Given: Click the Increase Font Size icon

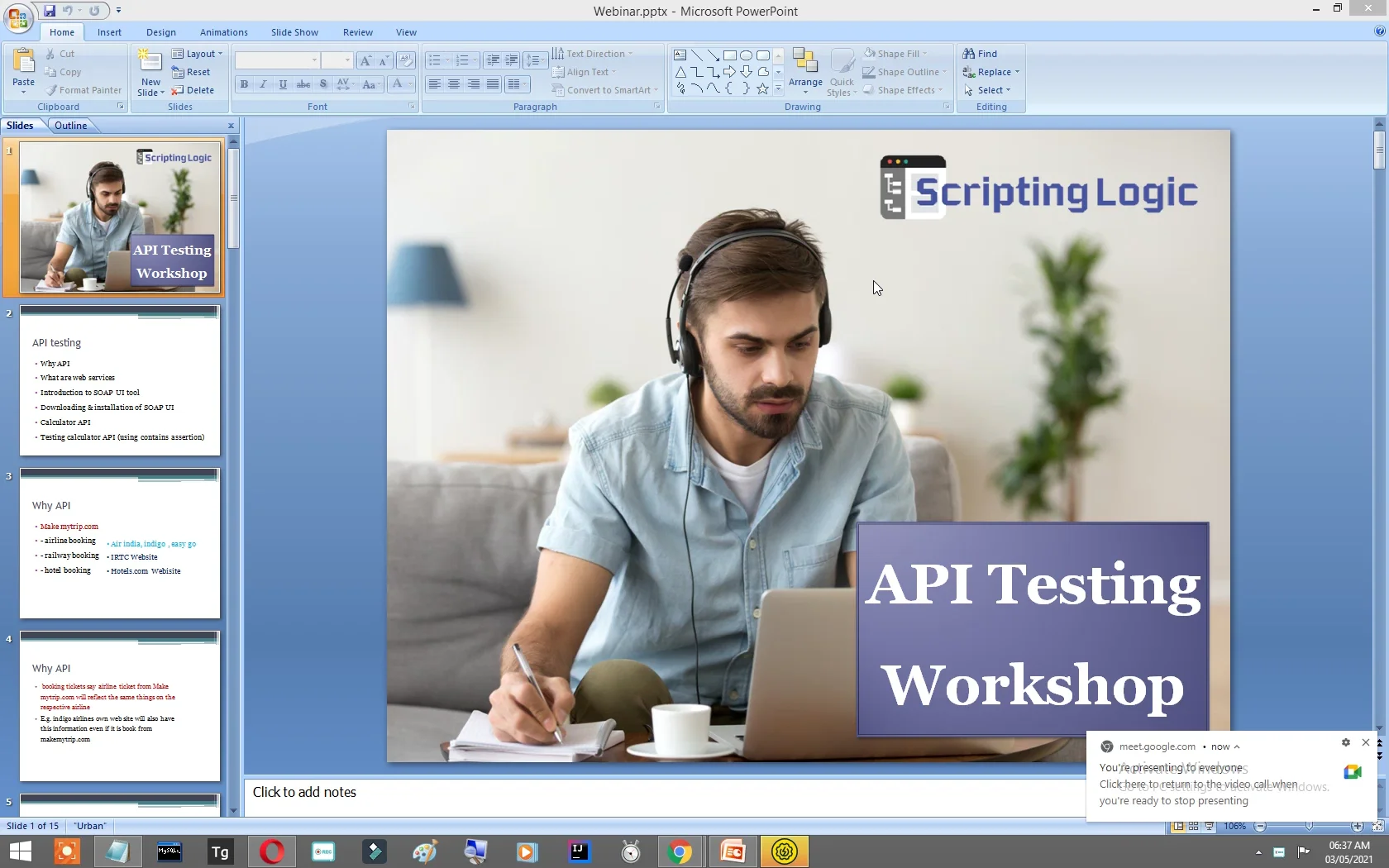Looking at the screenshot, I should point(365,60).
